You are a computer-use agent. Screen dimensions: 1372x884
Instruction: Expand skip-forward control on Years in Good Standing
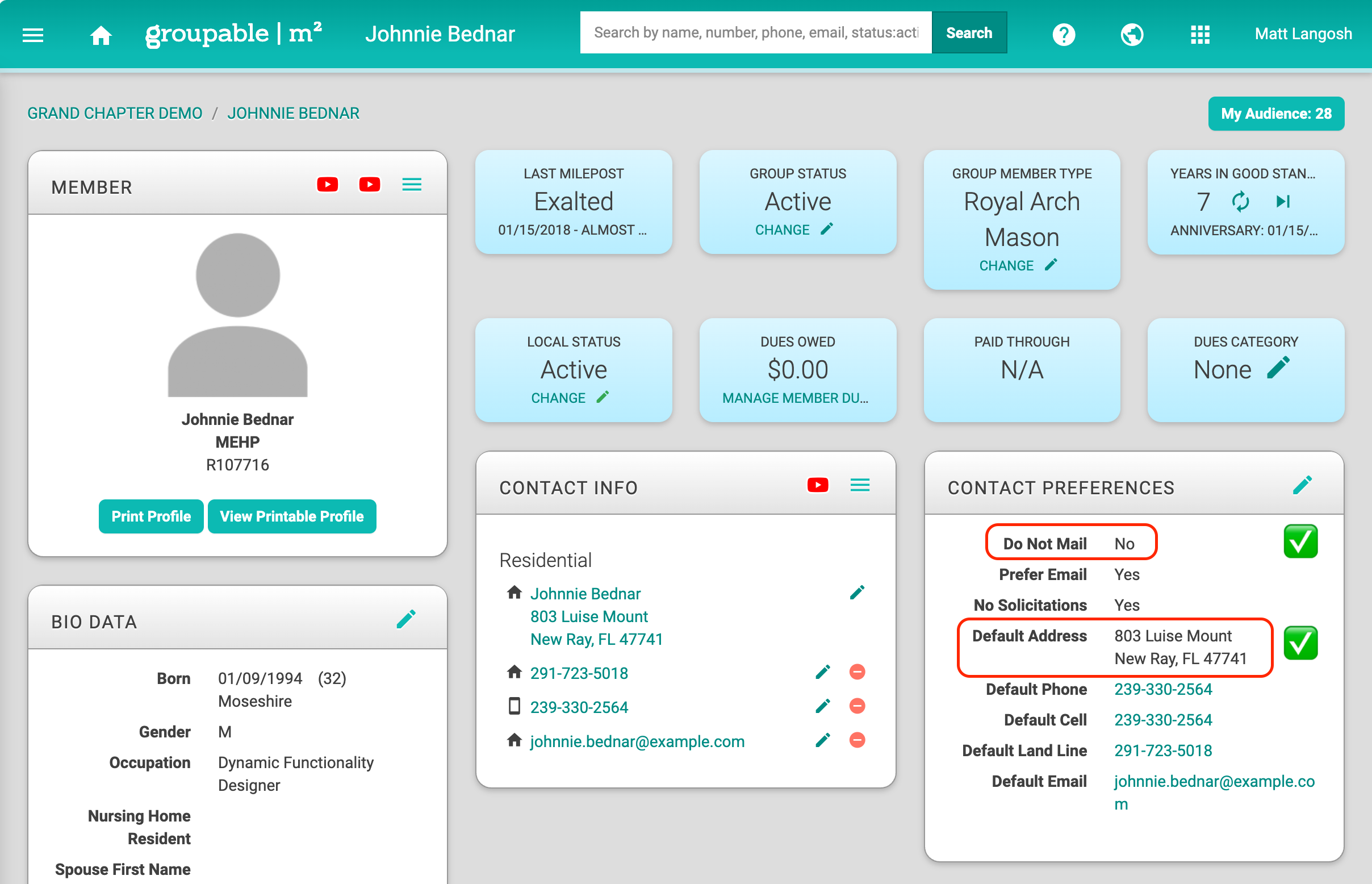pos(1283,202)
